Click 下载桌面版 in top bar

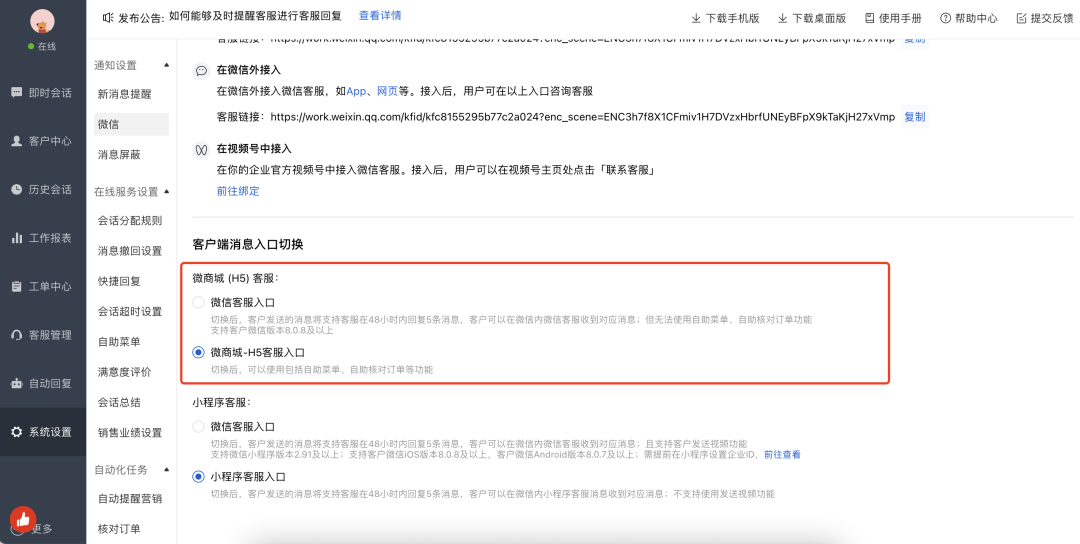tap(812, 19)
